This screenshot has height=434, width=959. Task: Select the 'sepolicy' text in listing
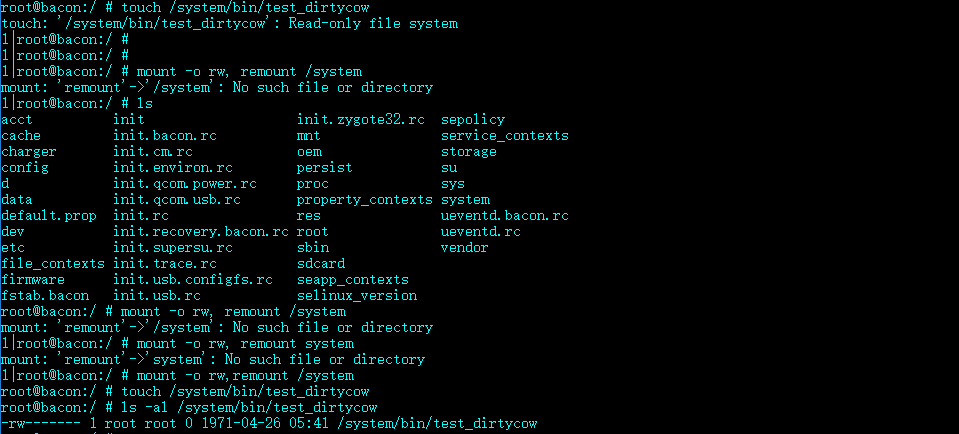tap(473, 120)
